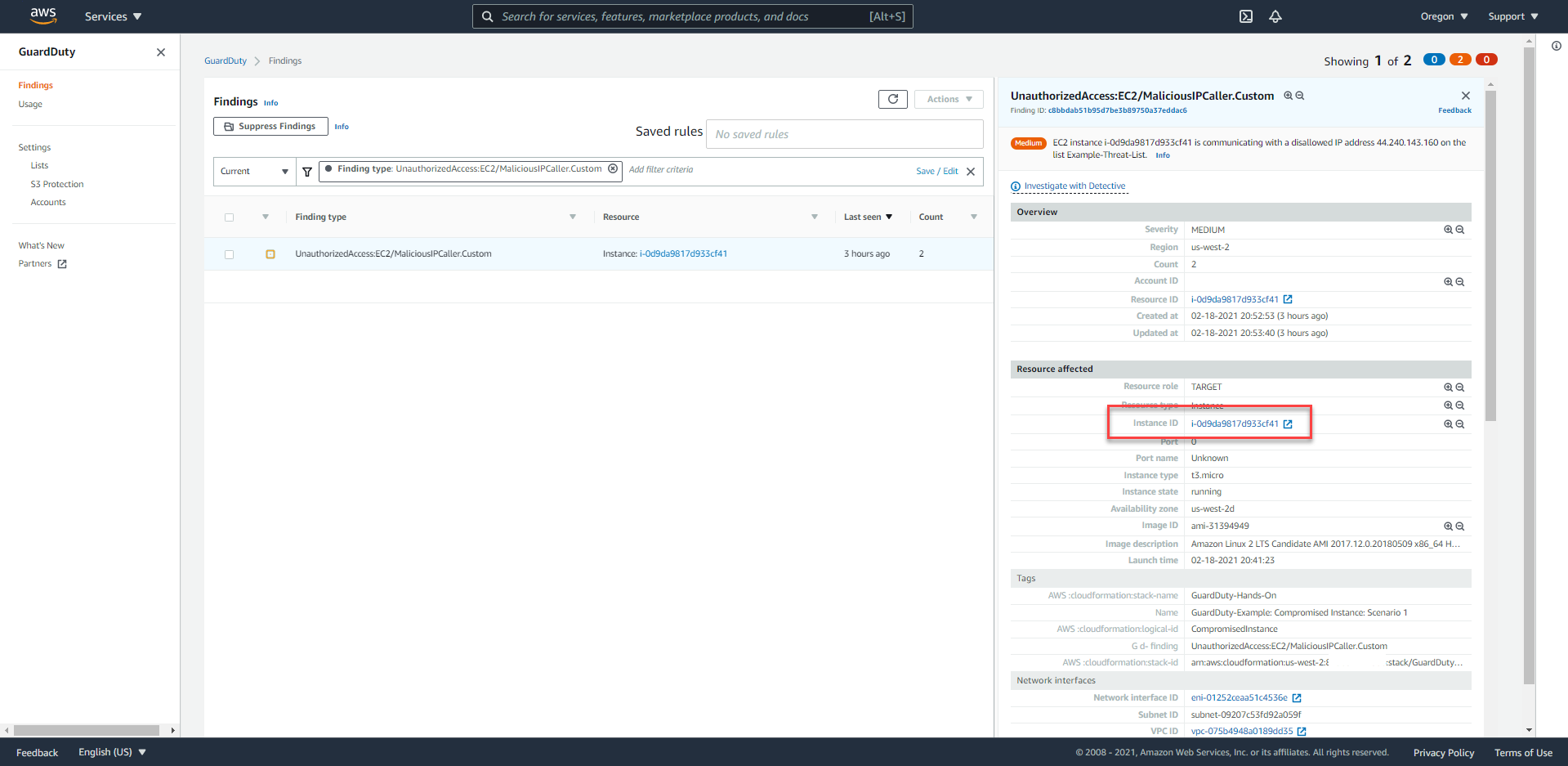Viewport: 1568px width, 766px height.
Task: Click zoom-in icon in the Image ID row
Action: click(1448, 526)
